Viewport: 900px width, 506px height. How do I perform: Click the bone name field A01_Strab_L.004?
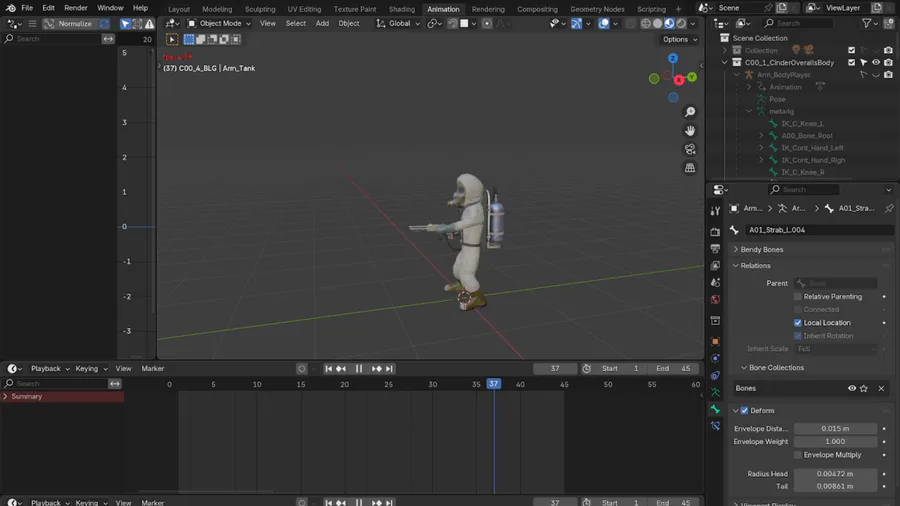pos(818,230)
